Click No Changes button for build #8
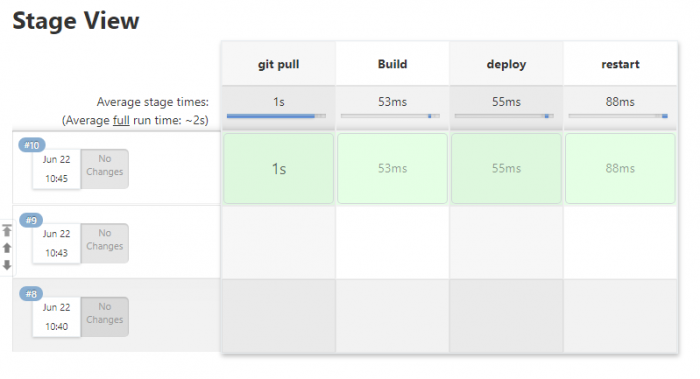Viewport: 700px width, 379px height. [x=104, y=317]
